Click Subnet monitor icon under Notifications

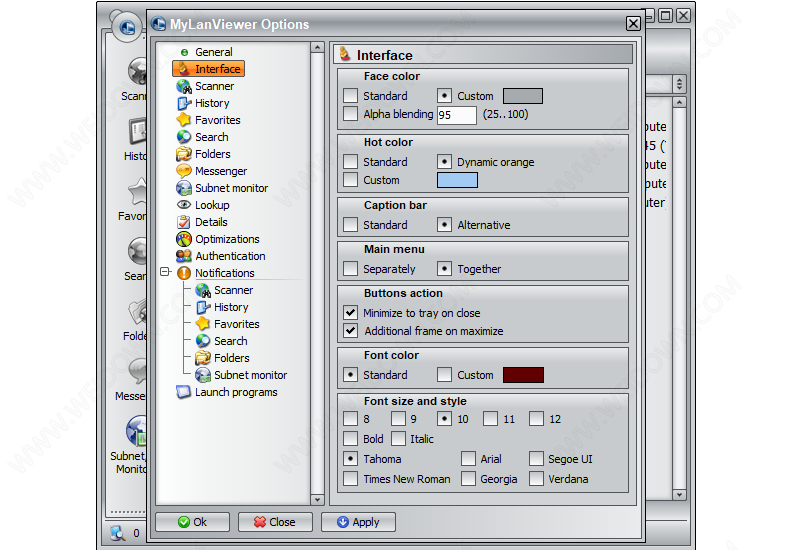[x=203, y=375]
